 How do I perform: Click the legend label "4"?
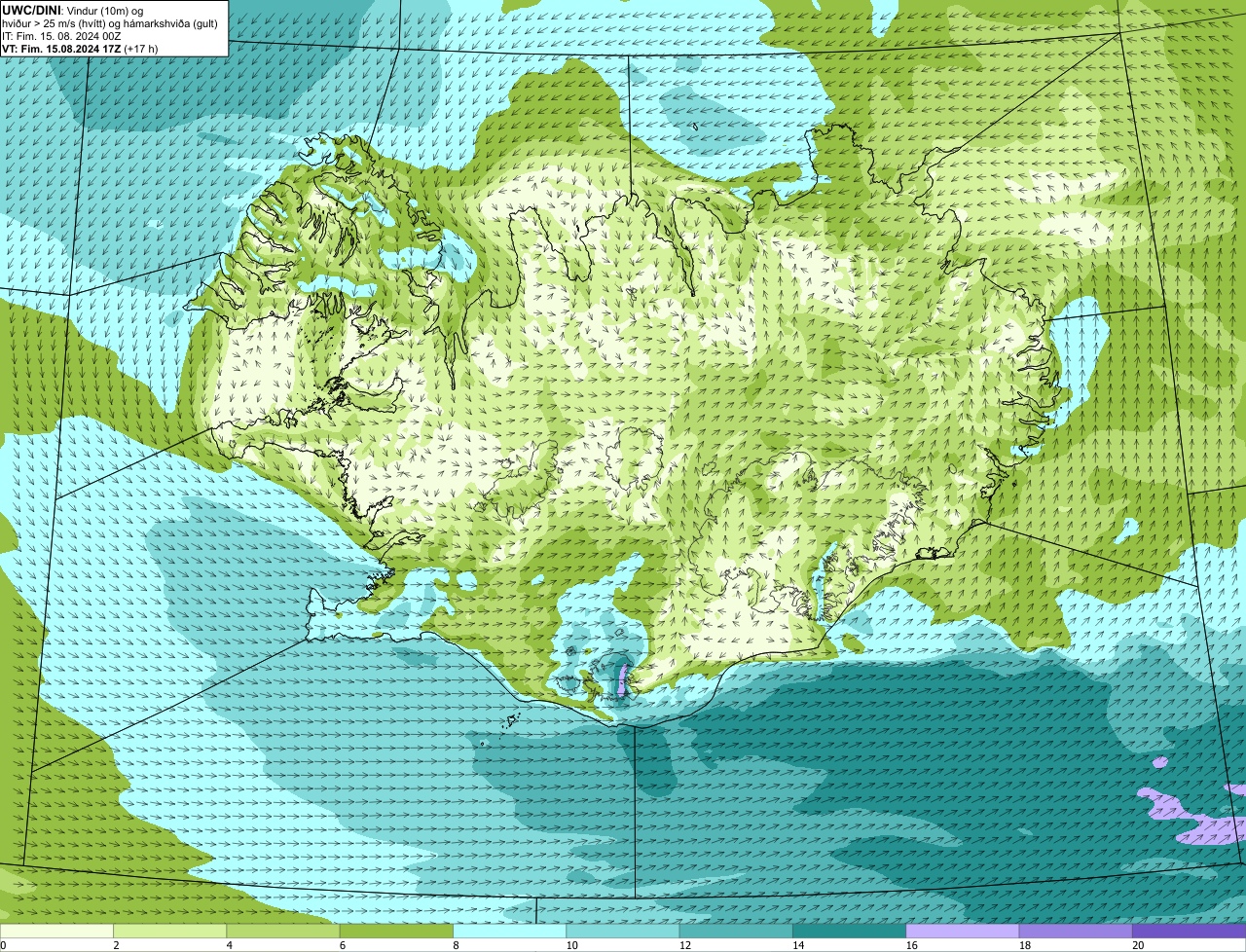point(229,945)
